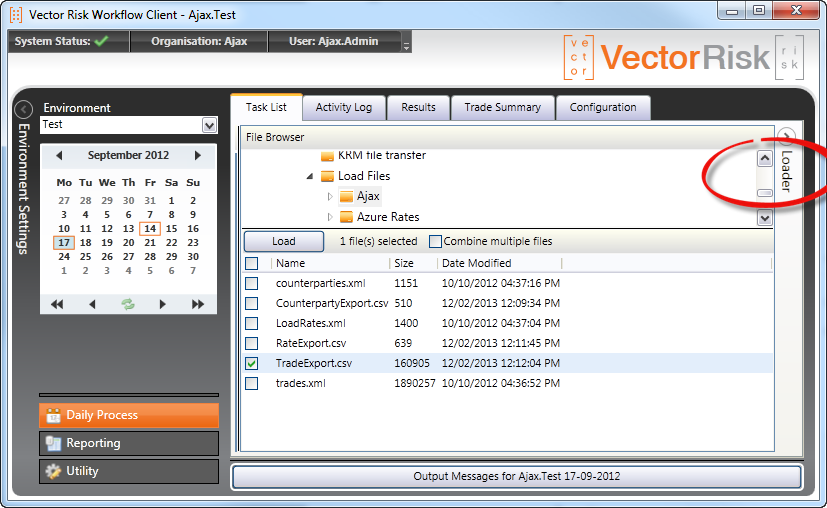Screen dimensions: 827x508
Task: Select the LoadRates.xml file name
Action: pos(311,323)
